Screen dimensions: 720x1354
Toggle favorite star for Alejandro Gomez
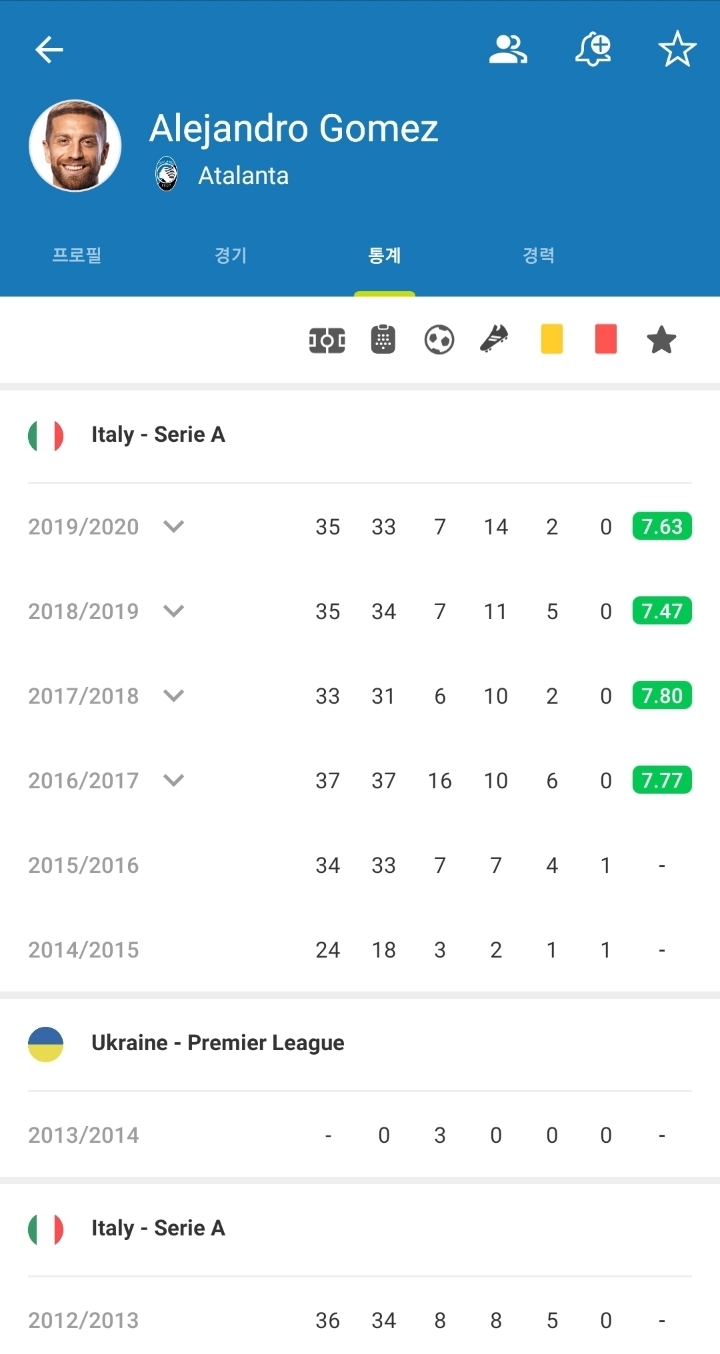677,49
